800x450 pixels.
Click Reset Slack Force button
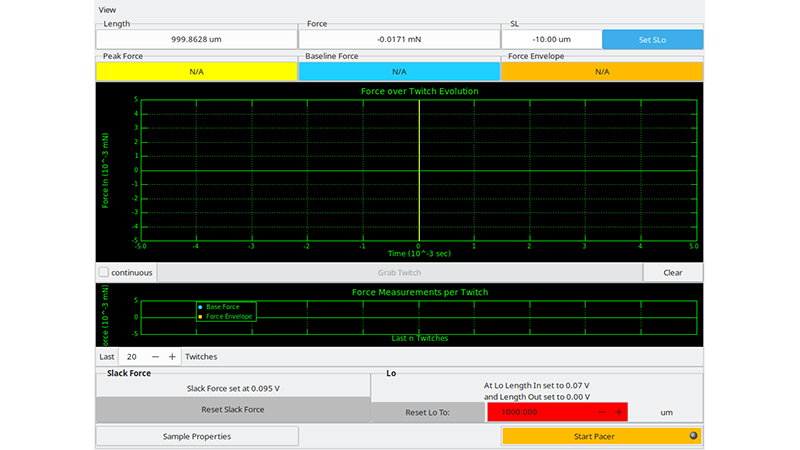[233, 409]
